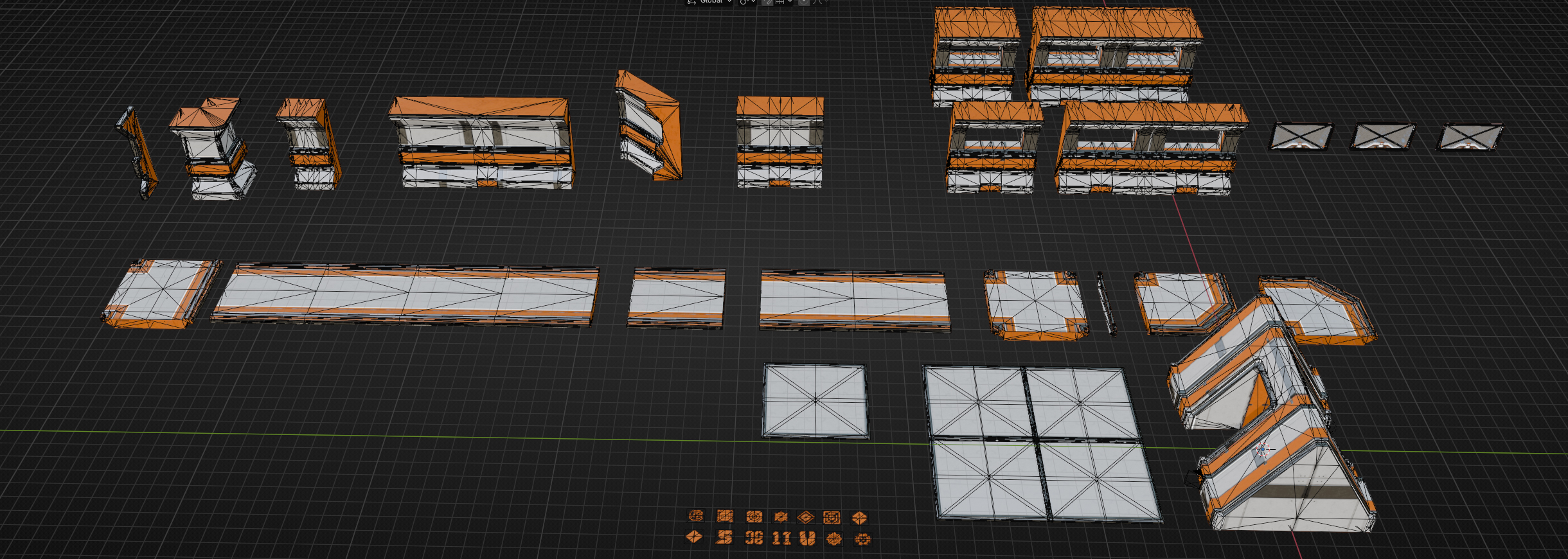
Task: Select the longest orange-striped floor strip
Action: pos(405,294)
